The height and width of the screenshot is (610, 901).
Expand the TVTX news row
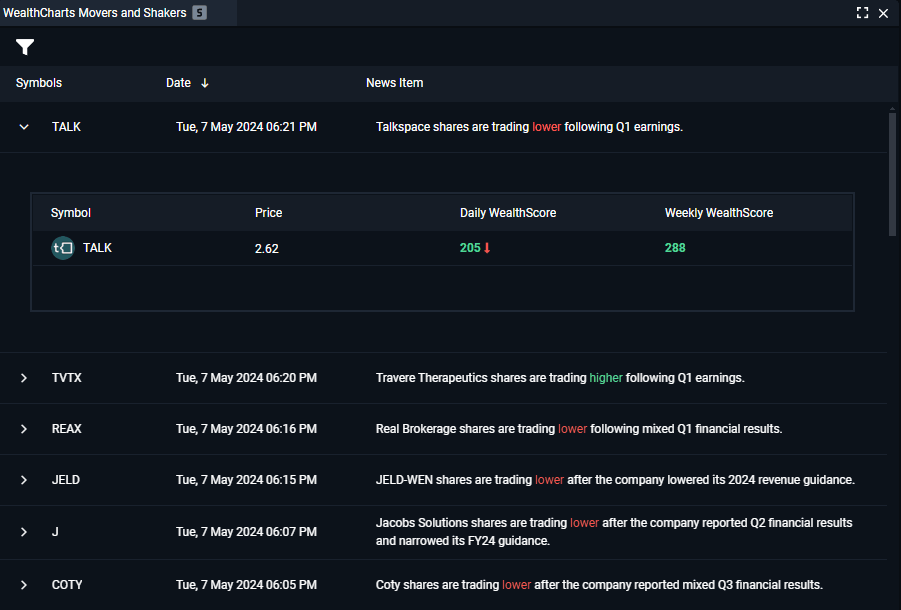coord(24,378)
